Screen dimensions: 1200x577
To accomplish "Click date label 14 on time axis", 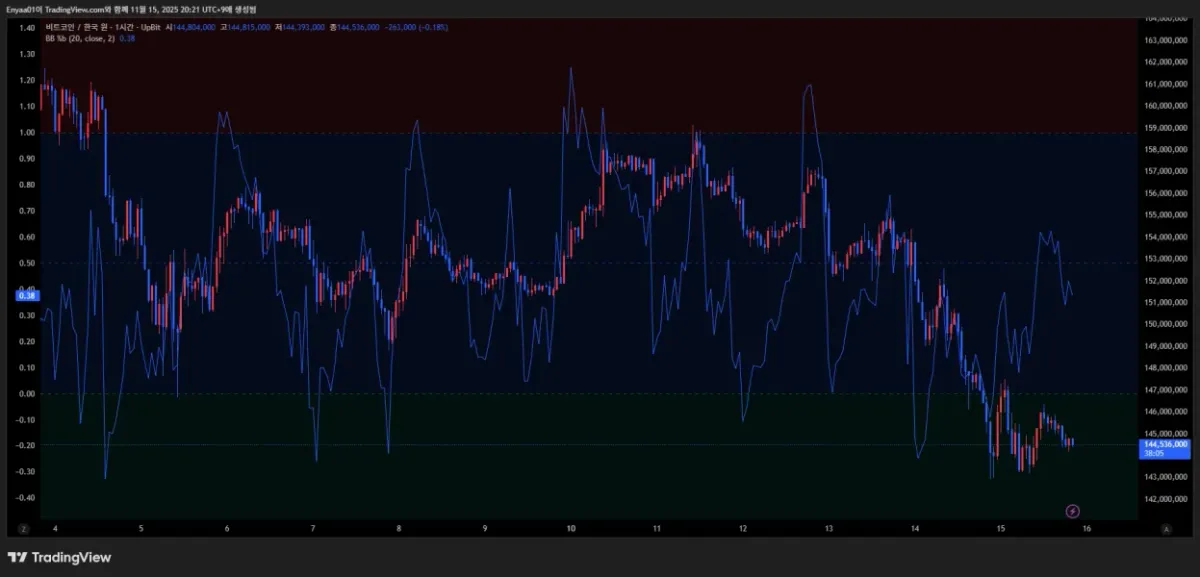I will 914,527.
